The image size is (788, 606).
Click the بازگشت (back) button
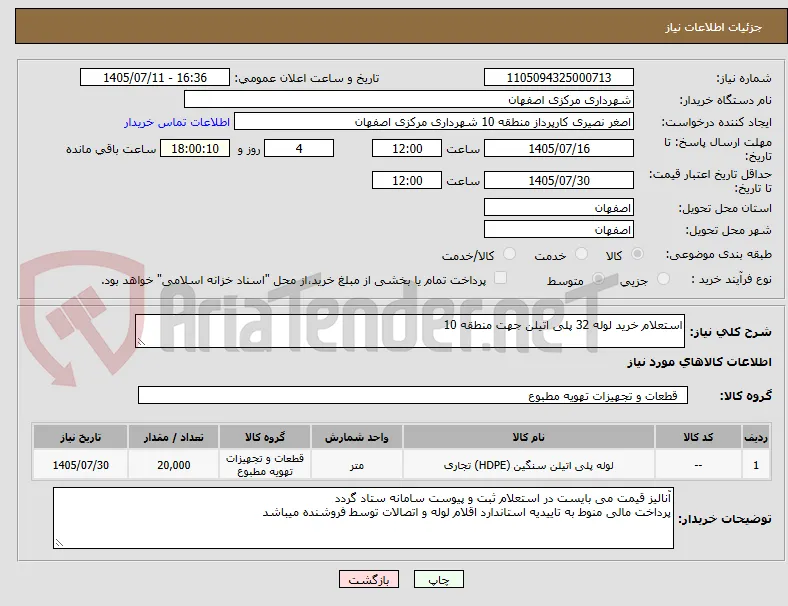369,579
